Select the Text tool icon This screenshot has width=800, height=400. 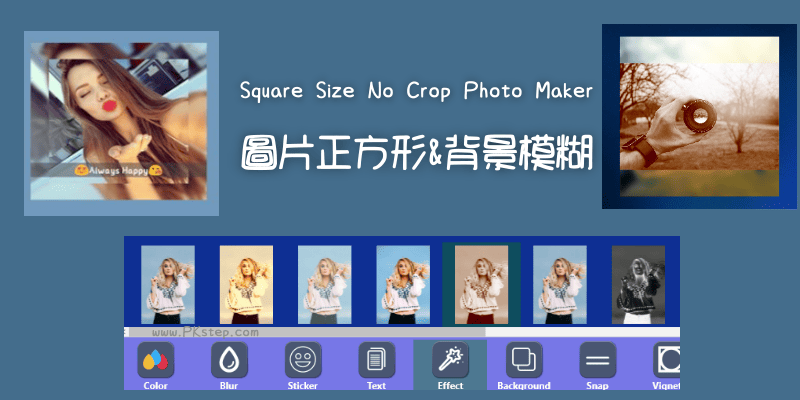[x=377, y=360]
